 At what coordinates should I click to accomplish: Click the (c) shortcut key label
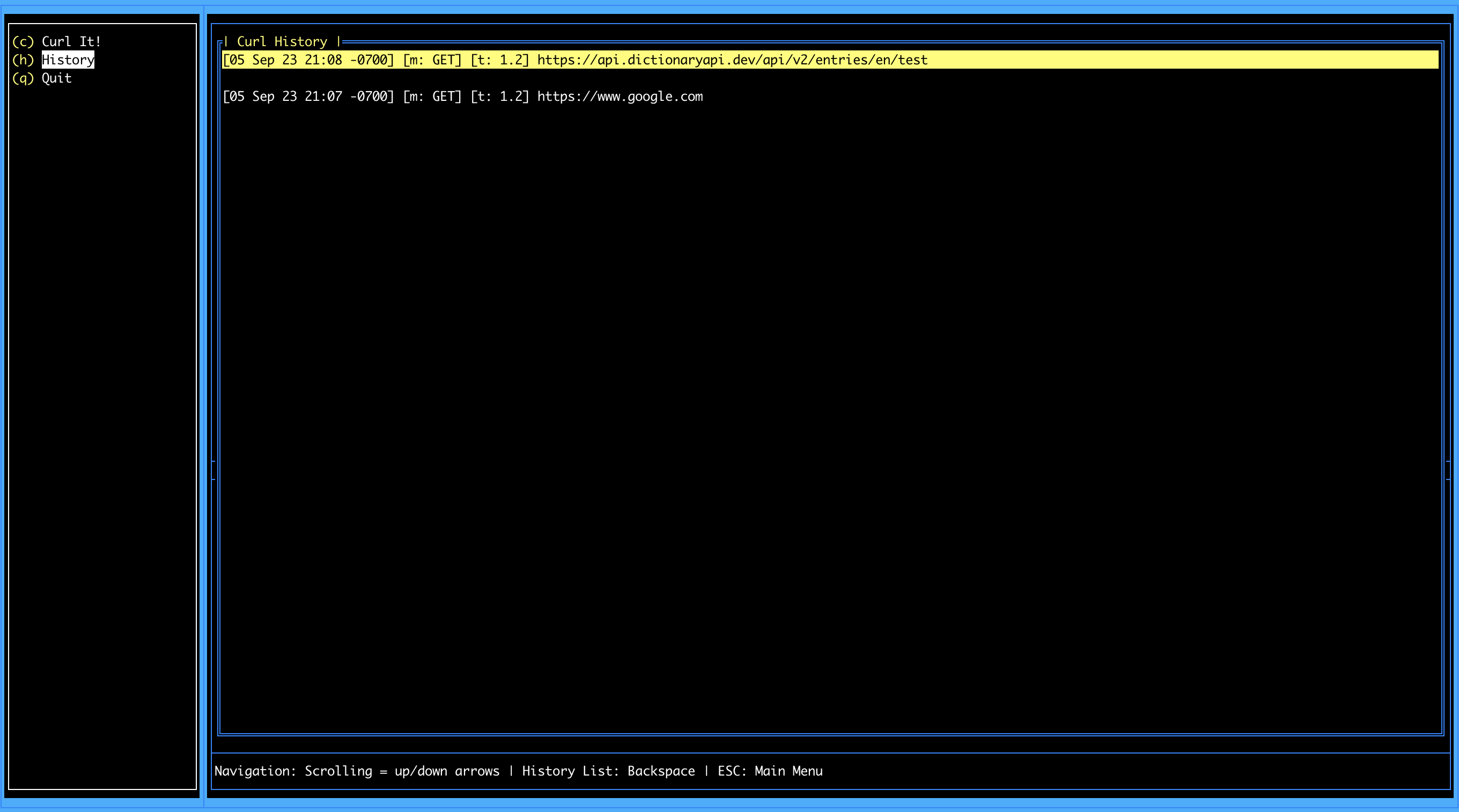click(x=23, y=42)
